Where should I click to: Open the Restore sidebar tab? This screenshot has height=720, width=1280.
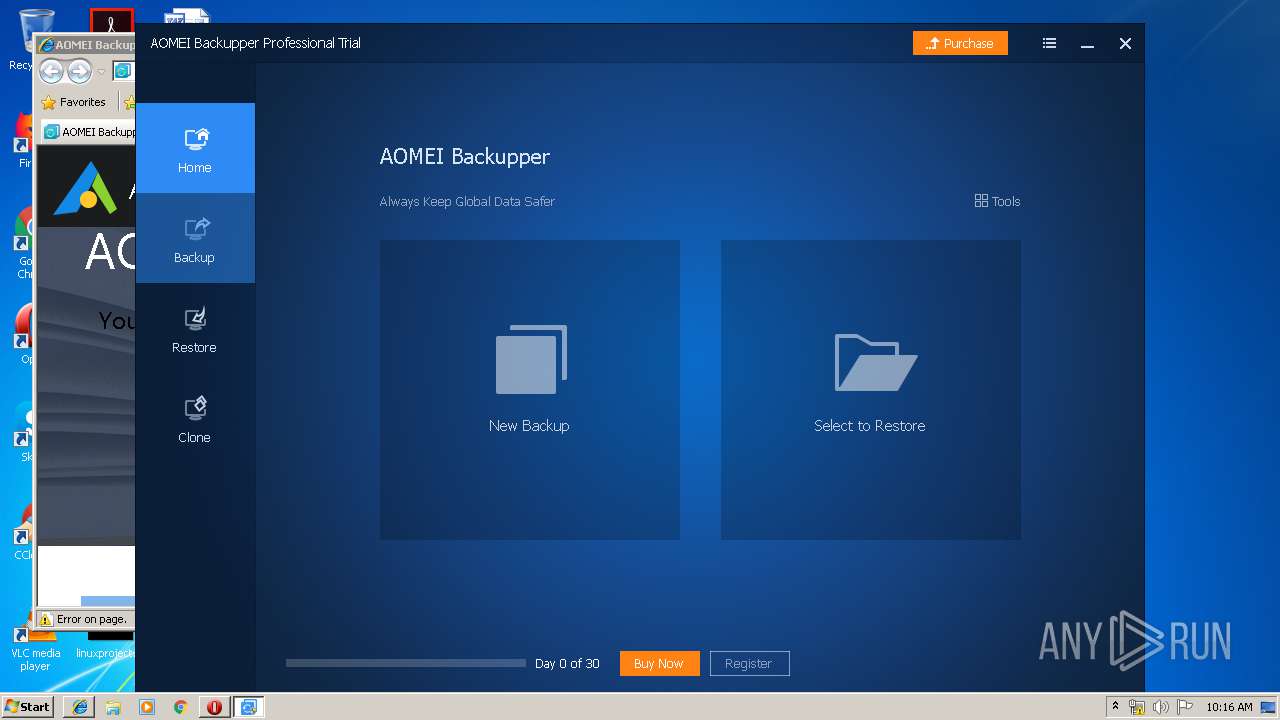(195, 328)
